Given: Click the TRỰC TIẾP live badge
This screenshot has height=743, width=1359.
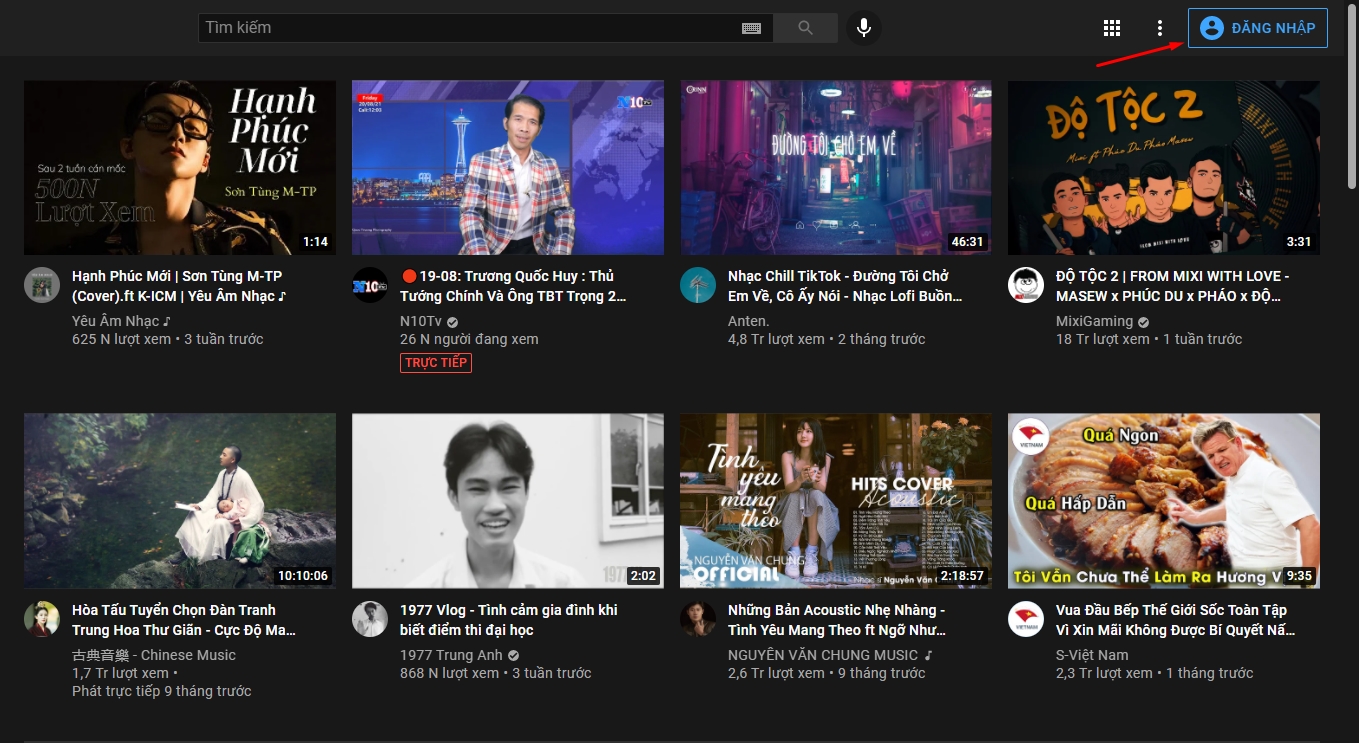Looking at the screenshot, I should (436, 362).
